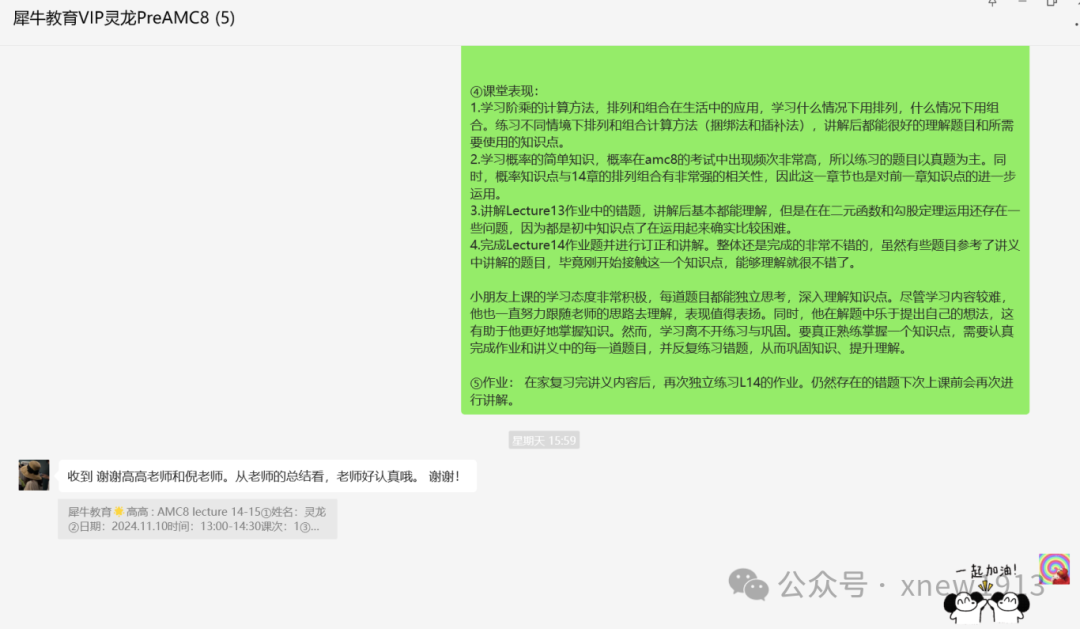Pin the chat window on top
The width and height of the screenshot is (1080, 629).
992,3
